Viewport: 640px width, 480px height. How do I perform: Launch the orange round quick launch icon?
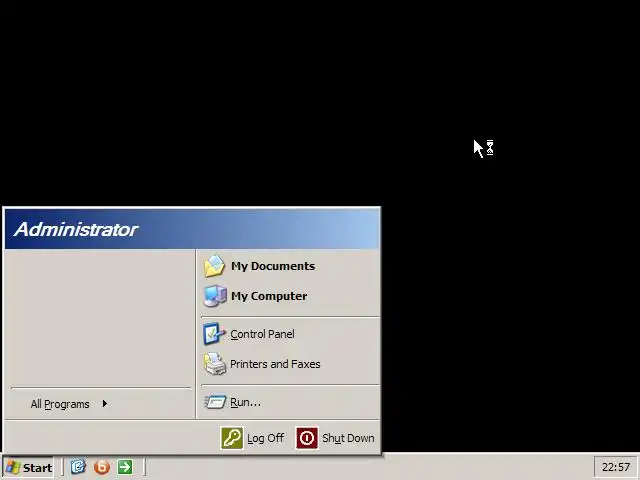pyautogui.click(x=102, y=467)
